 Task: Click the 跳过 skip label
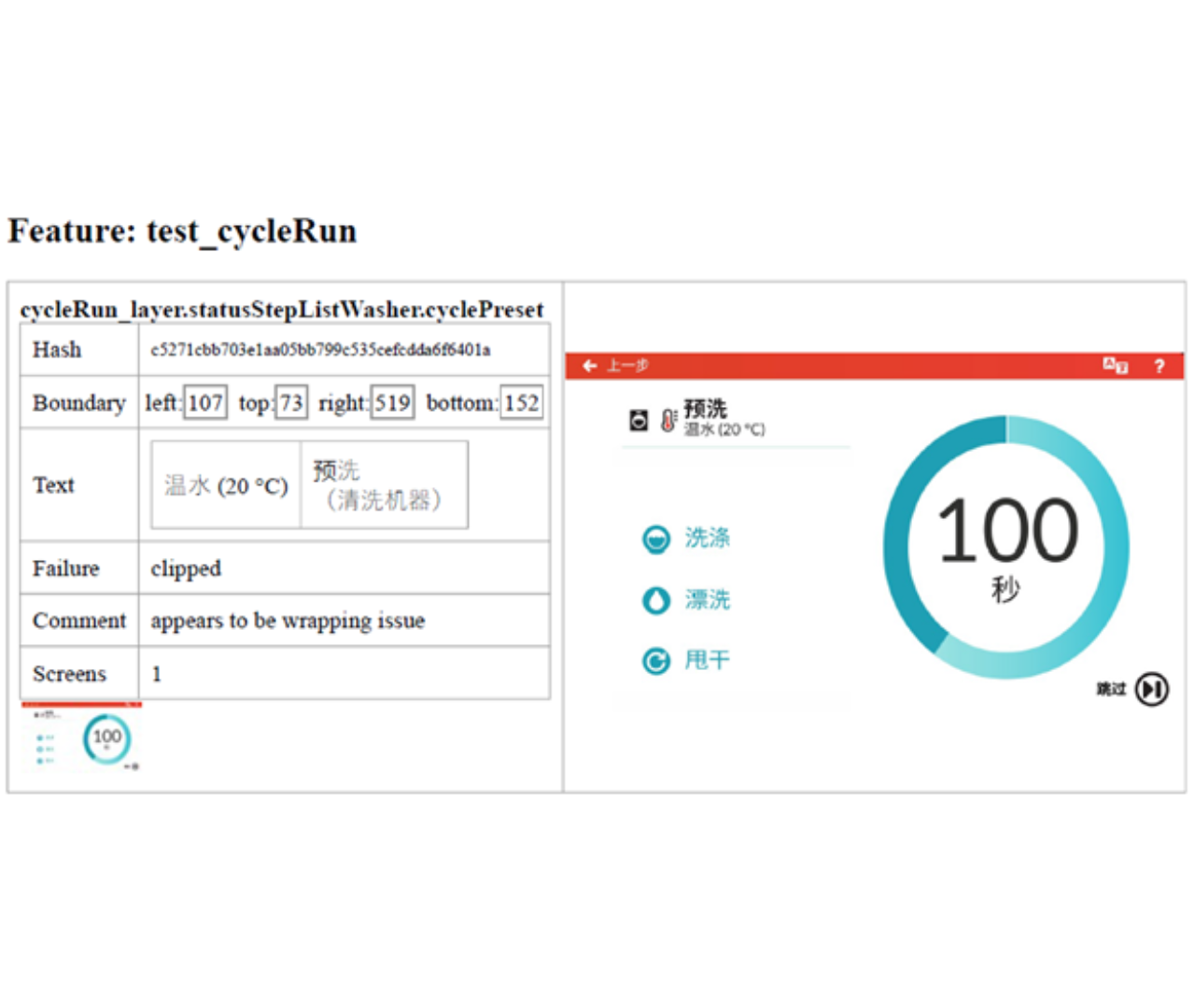click(x=1110, y=690)
